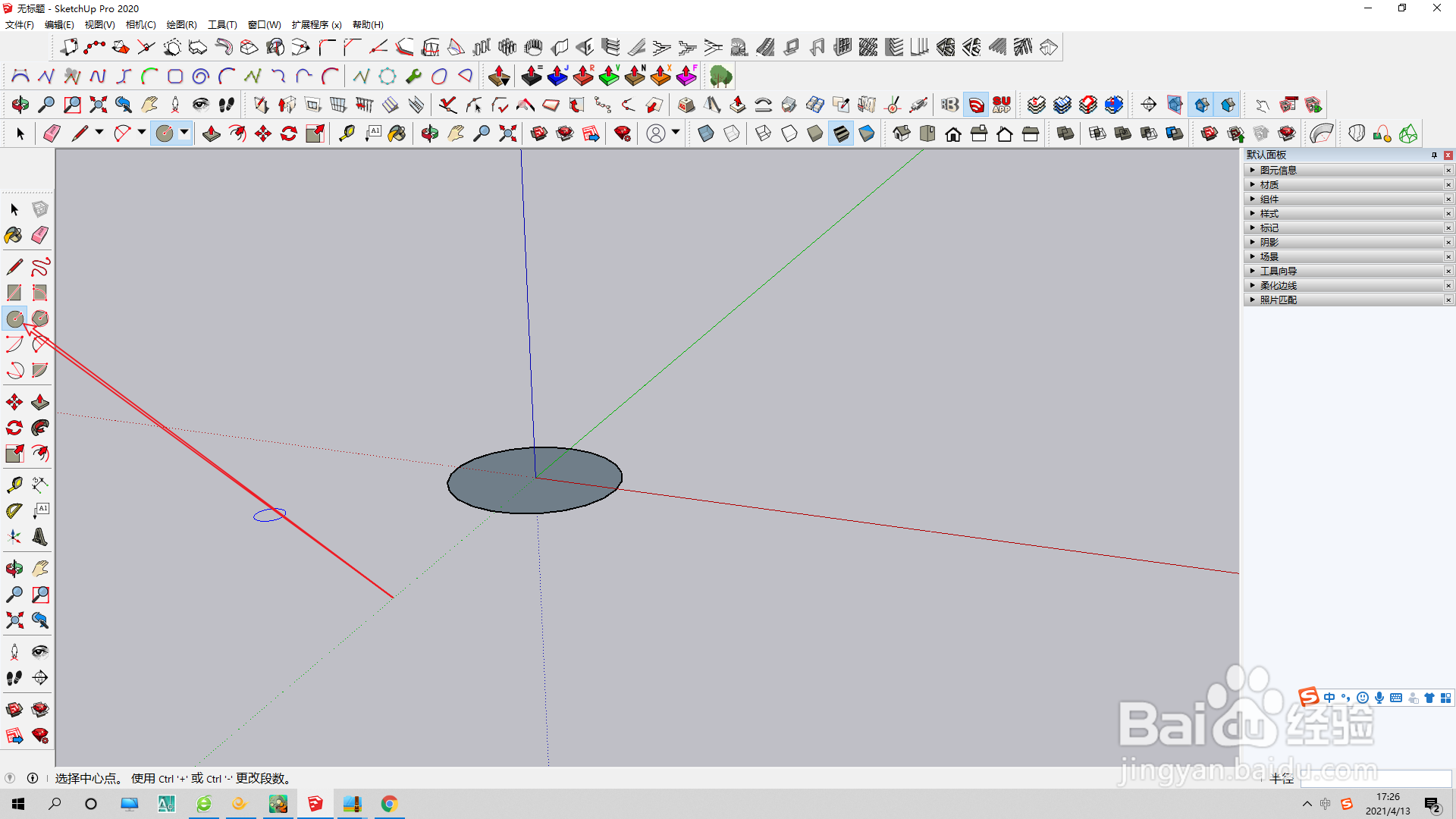Activate Zoom Window tool in left toolbar
1456x819 pixels.
pos(40,595)
